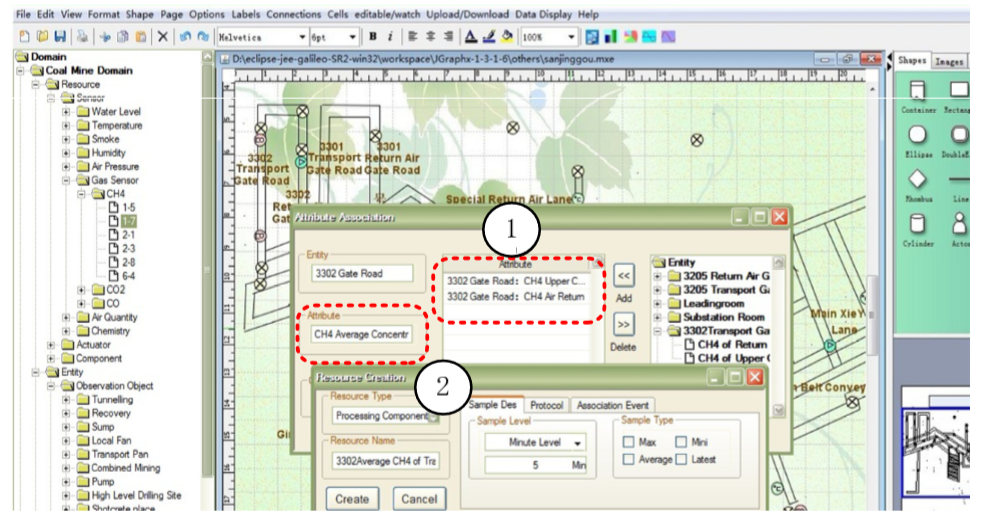Select the Rhombus shape from palette
Screen dimensions: 987x514
coord(917,180)
